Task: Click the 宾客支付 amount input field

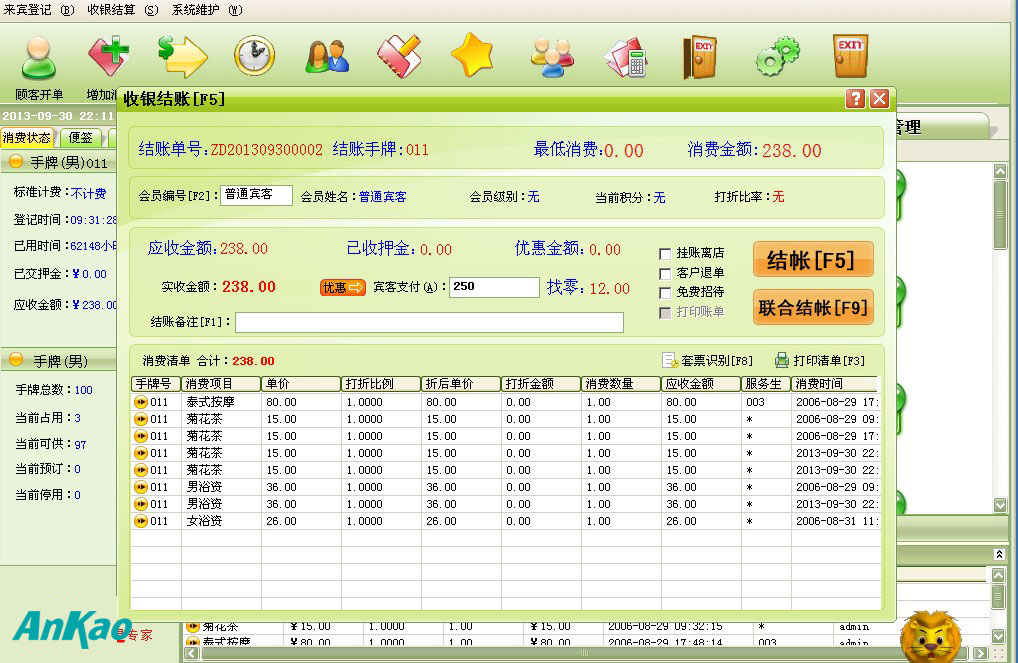Action: coord(494,287)
